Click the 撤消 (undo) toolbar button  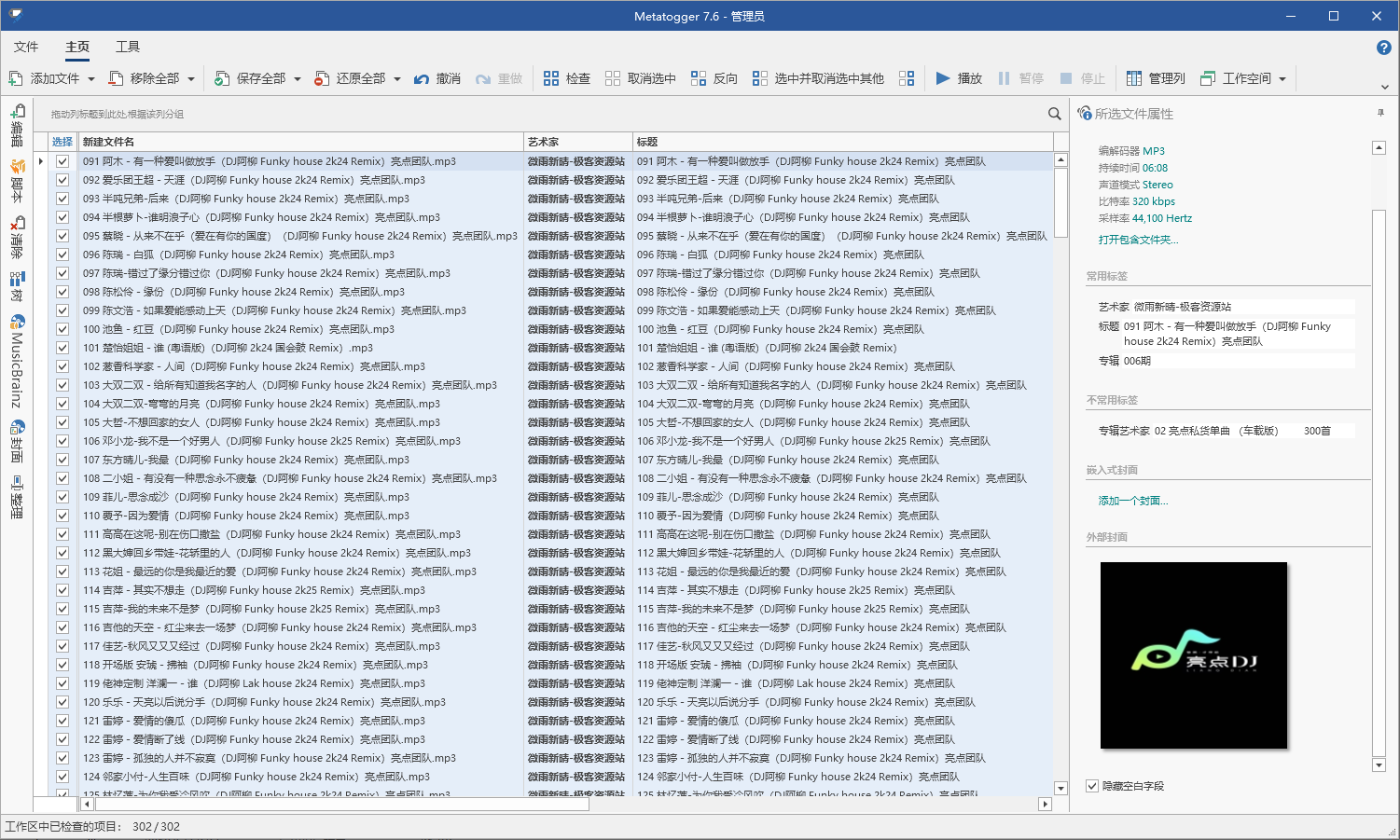tap(437, 78)
